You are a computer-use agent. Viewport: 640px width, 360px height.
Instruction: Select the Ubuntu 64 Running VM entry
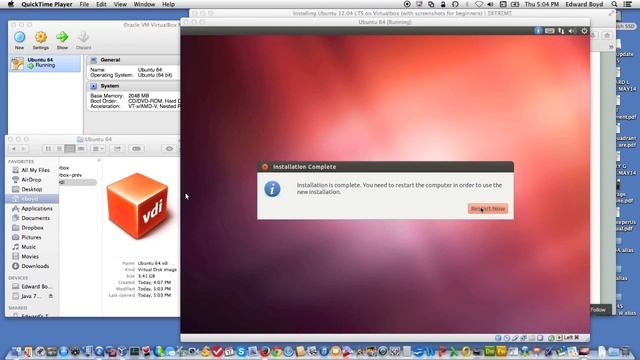point(45,63)
